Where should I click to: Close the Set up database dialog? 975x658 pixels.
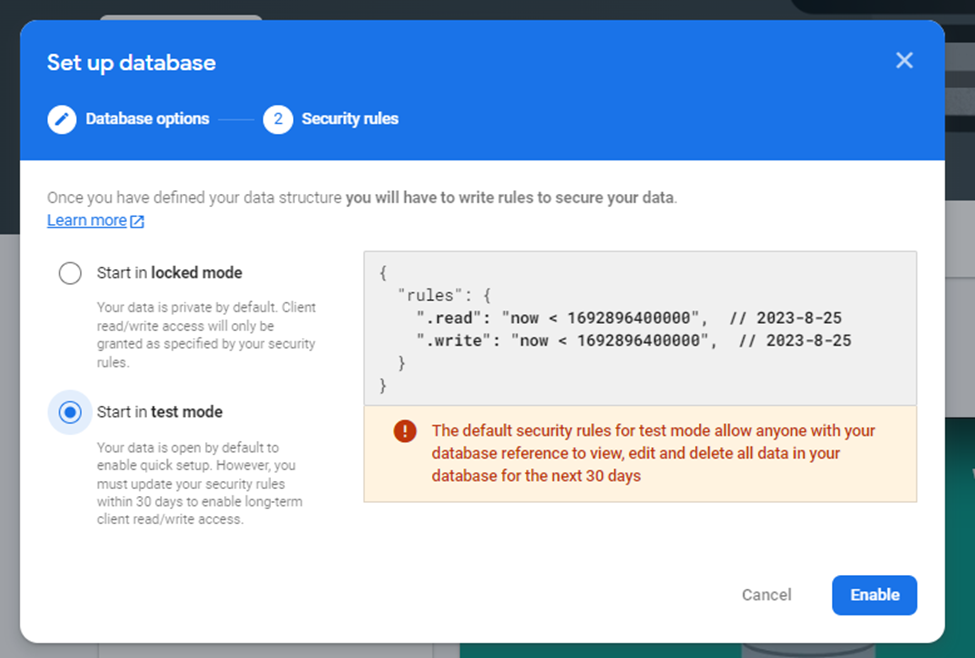(x=904, y=60)
